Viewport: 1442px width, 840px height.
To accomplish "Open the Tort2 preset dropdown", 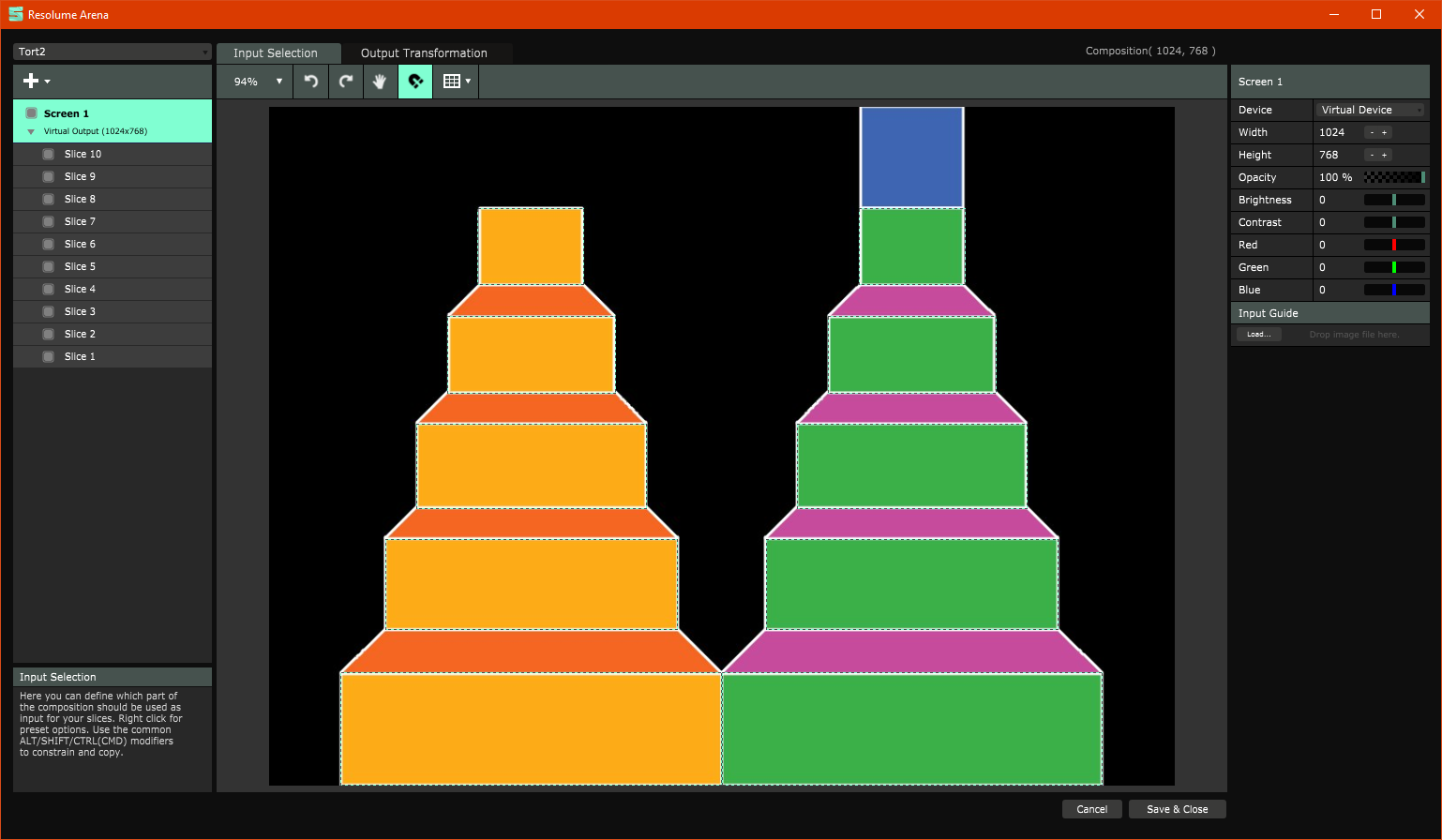I will click(113, 52).
